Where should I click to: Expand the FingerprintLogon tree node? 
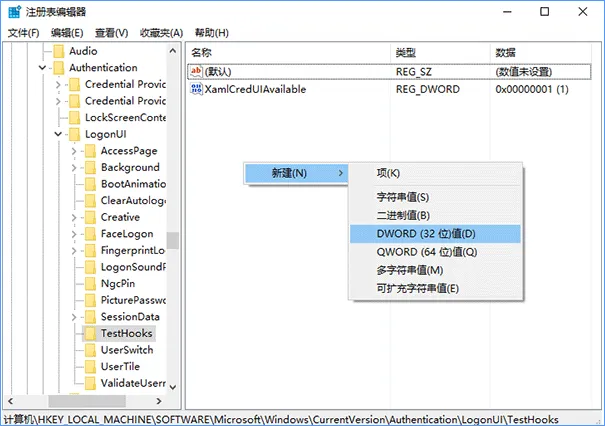click(x=74, y=250)
